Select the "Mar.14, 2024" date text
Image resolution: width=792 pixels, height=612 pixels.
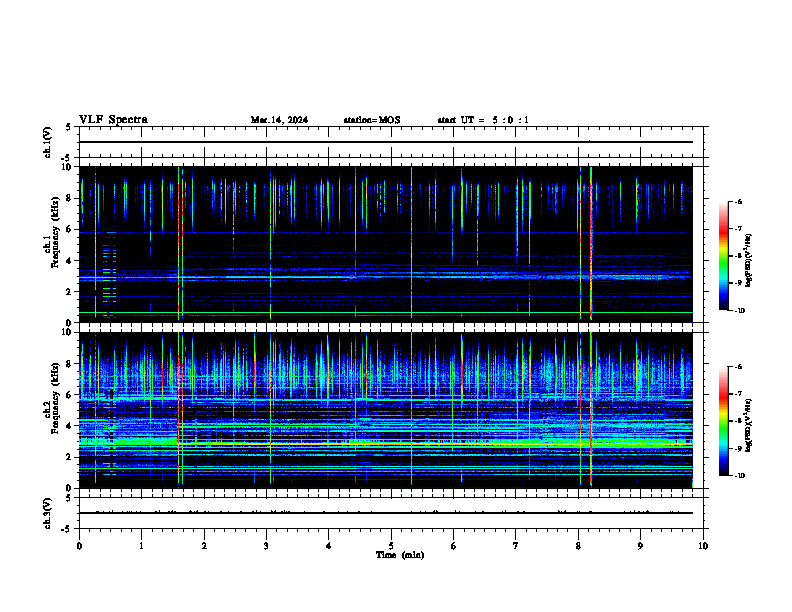[279, 120]
